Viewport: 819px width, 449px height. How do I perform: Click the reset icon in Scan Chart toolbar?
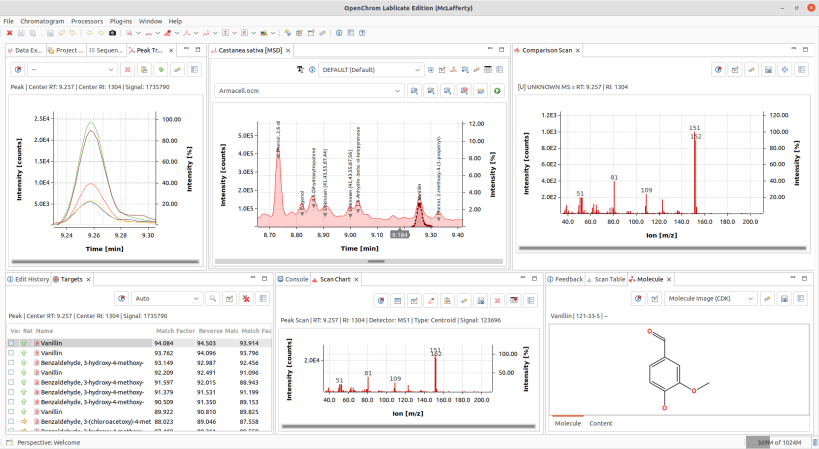(x=381, y=301)
